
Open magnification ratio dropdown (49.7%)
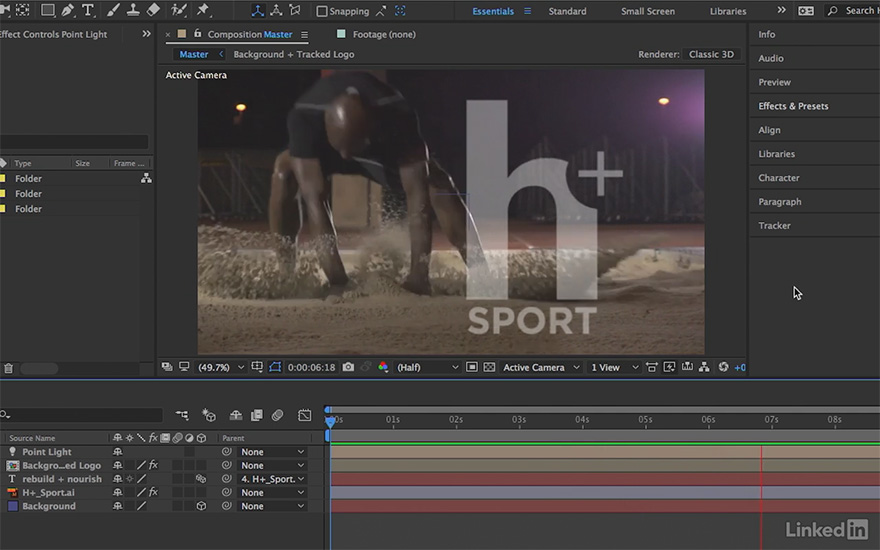coord(221,368)
